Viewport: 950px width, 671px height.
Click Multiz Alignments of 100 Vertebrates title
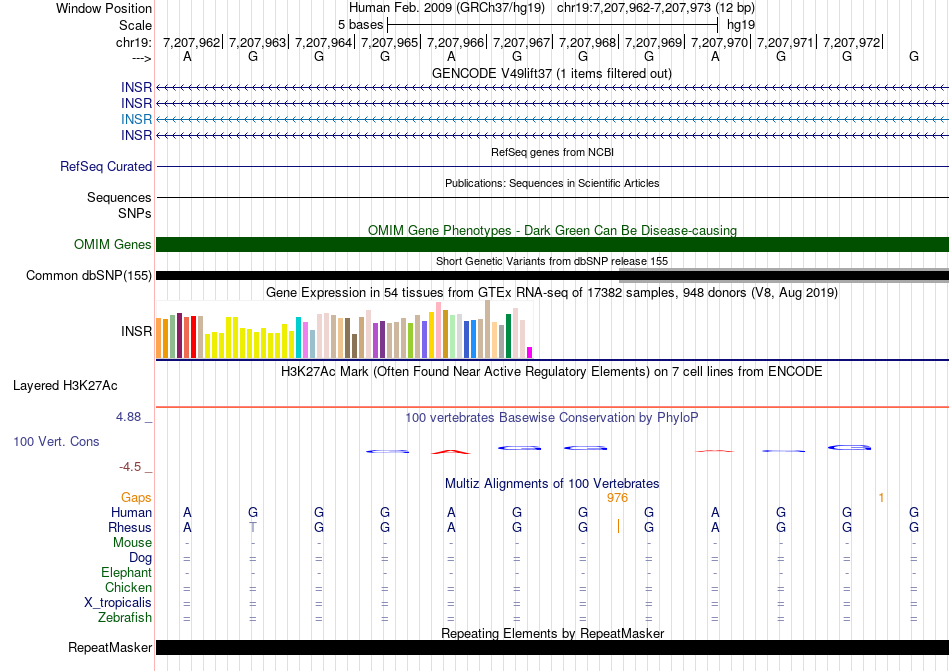(551, 483)
